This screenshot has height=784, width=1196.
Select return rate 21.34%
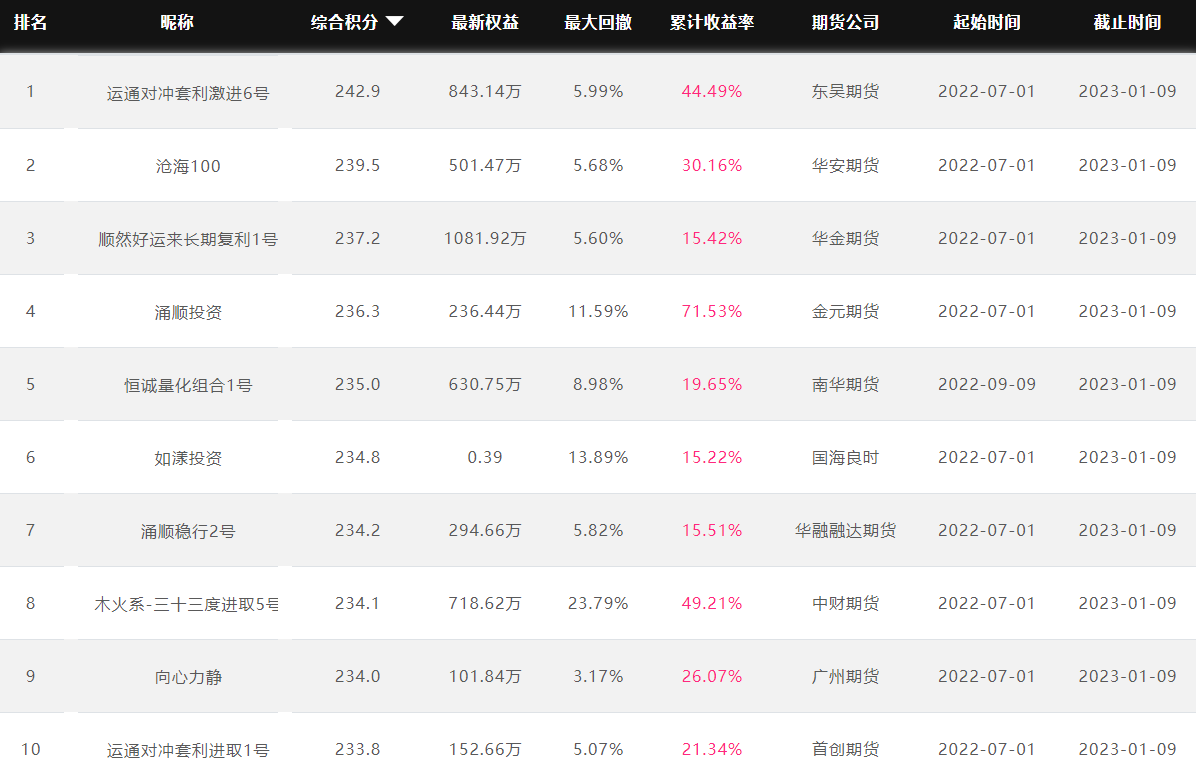pos(712,750)
